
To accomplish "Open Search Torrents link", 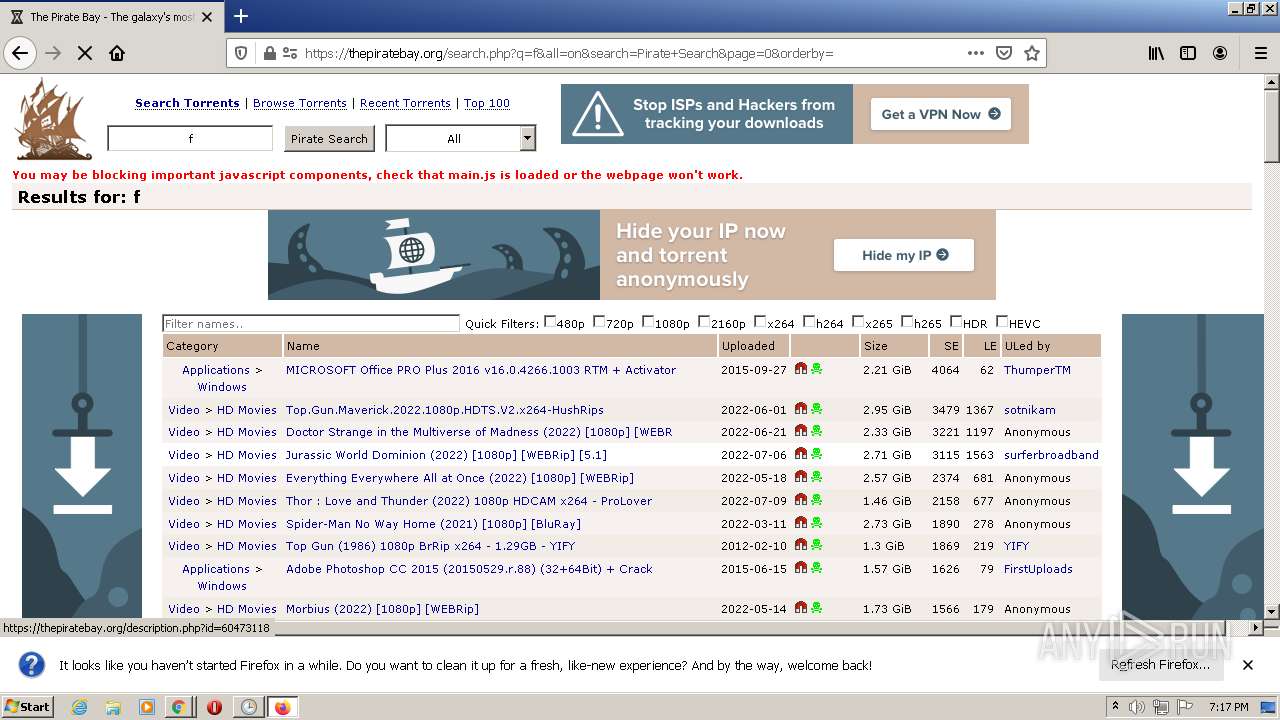I will [x=187, y=103].
